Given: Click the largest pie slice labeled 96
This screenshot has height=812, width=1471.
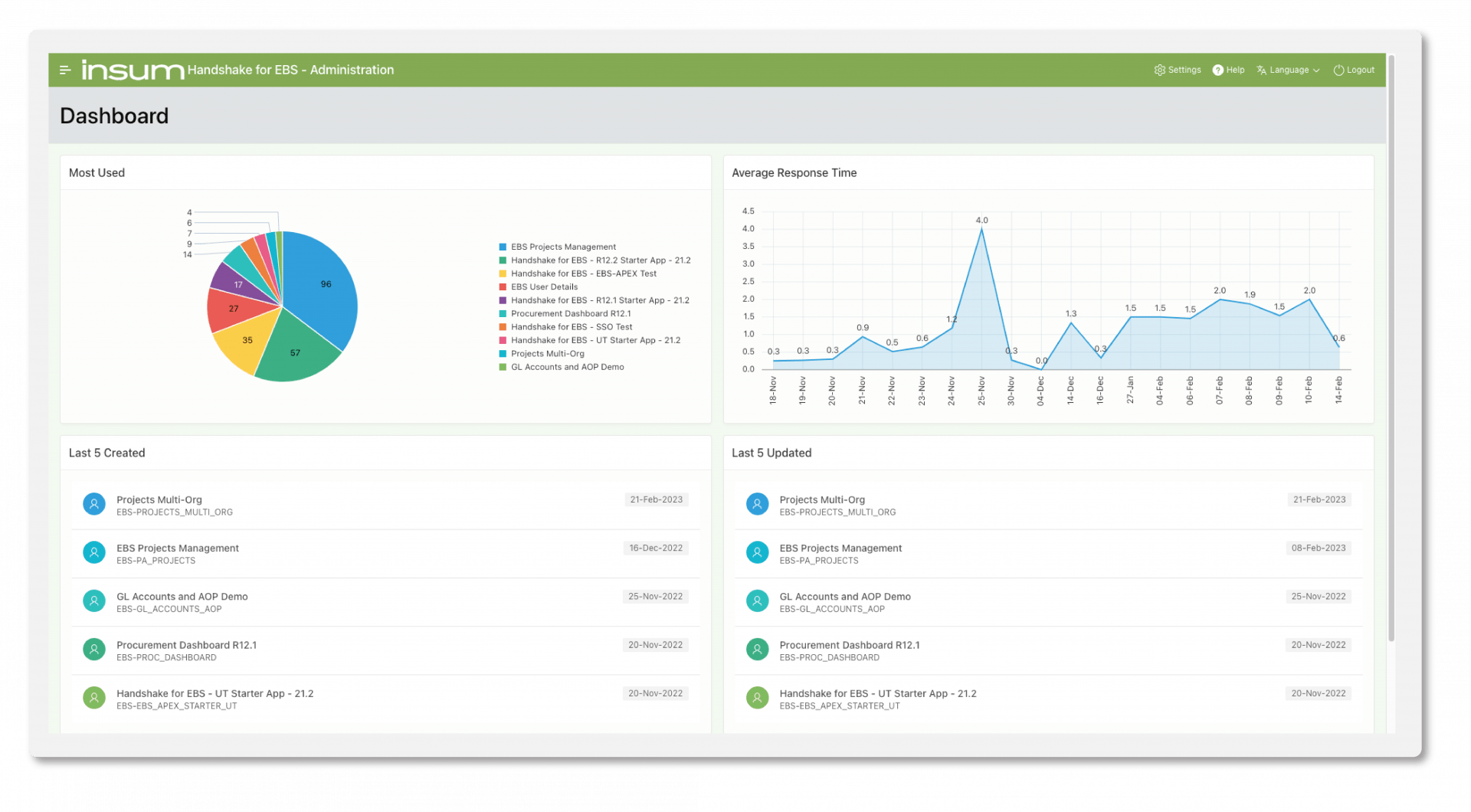Looking at the screenshot, I should click(326, 283).
